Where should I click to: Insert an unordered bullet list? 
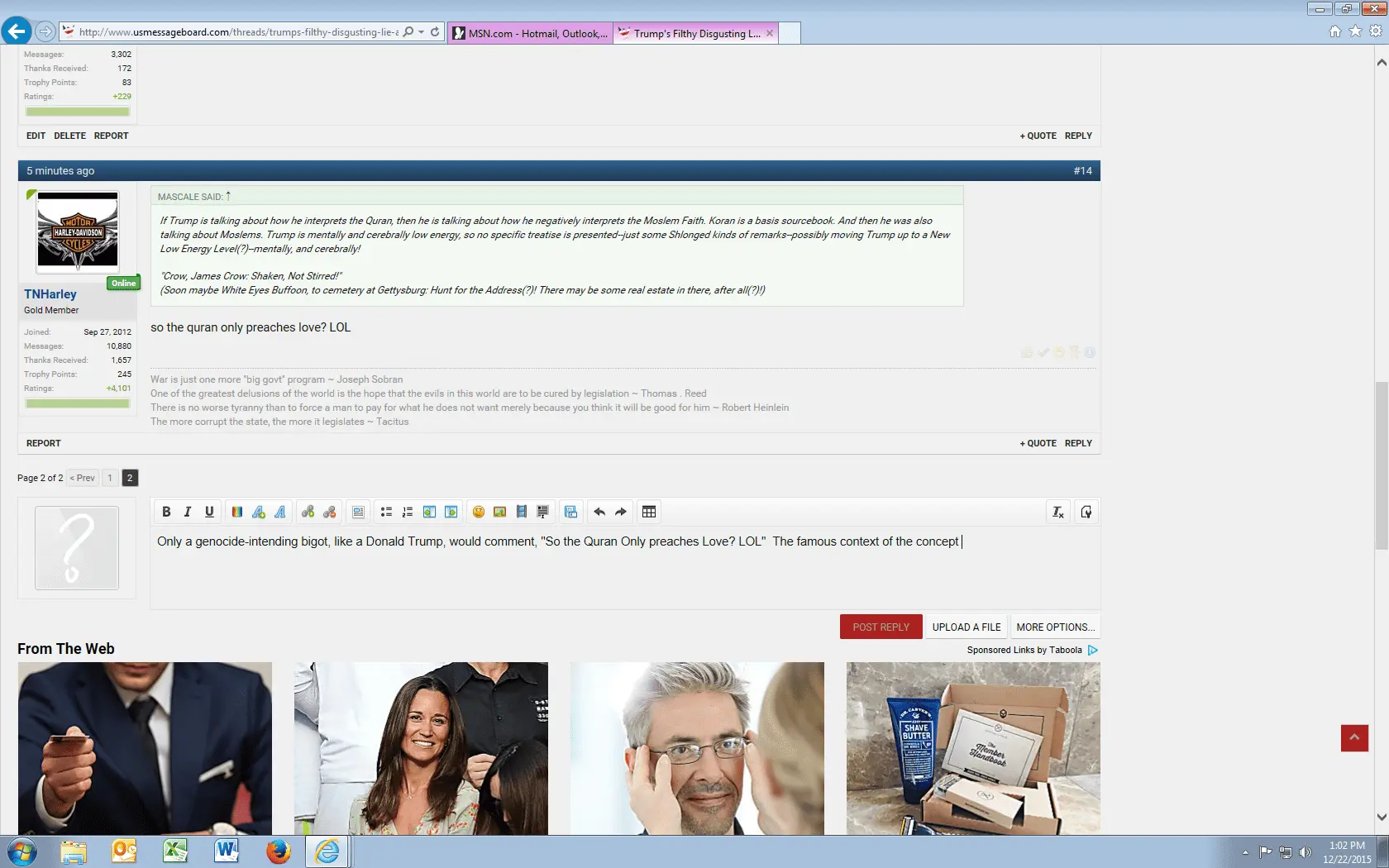(x=386, y=513)
